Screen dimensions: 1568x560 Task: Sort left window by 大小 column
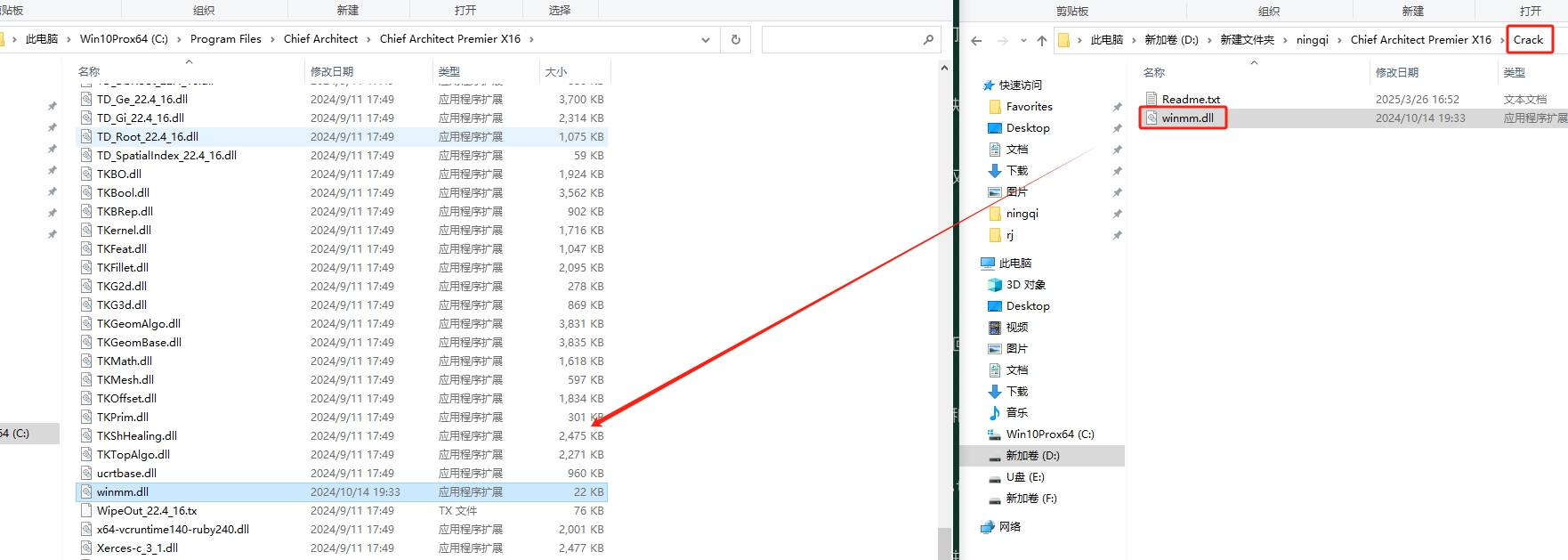point(556,71)
